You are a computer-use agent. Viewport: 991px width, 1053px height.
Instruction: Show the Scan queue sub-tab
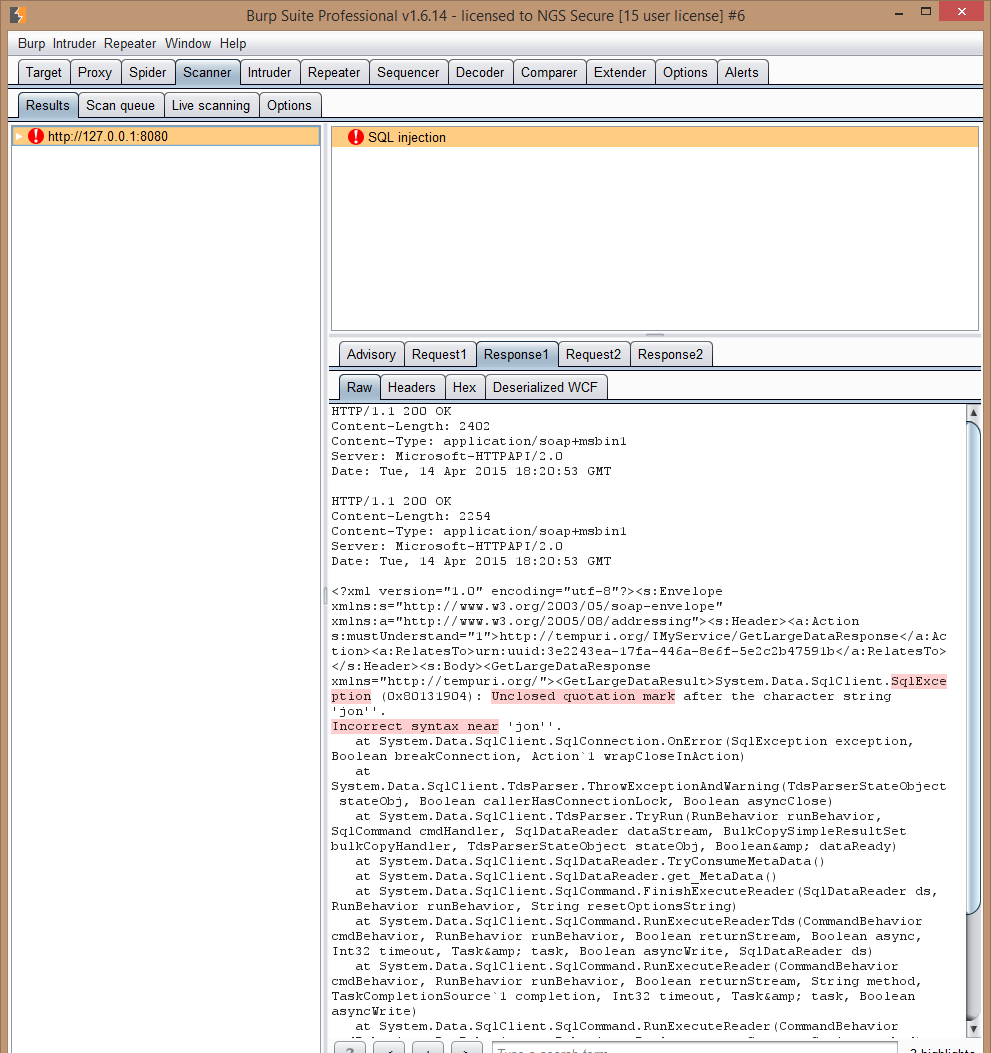pos(120,105)
